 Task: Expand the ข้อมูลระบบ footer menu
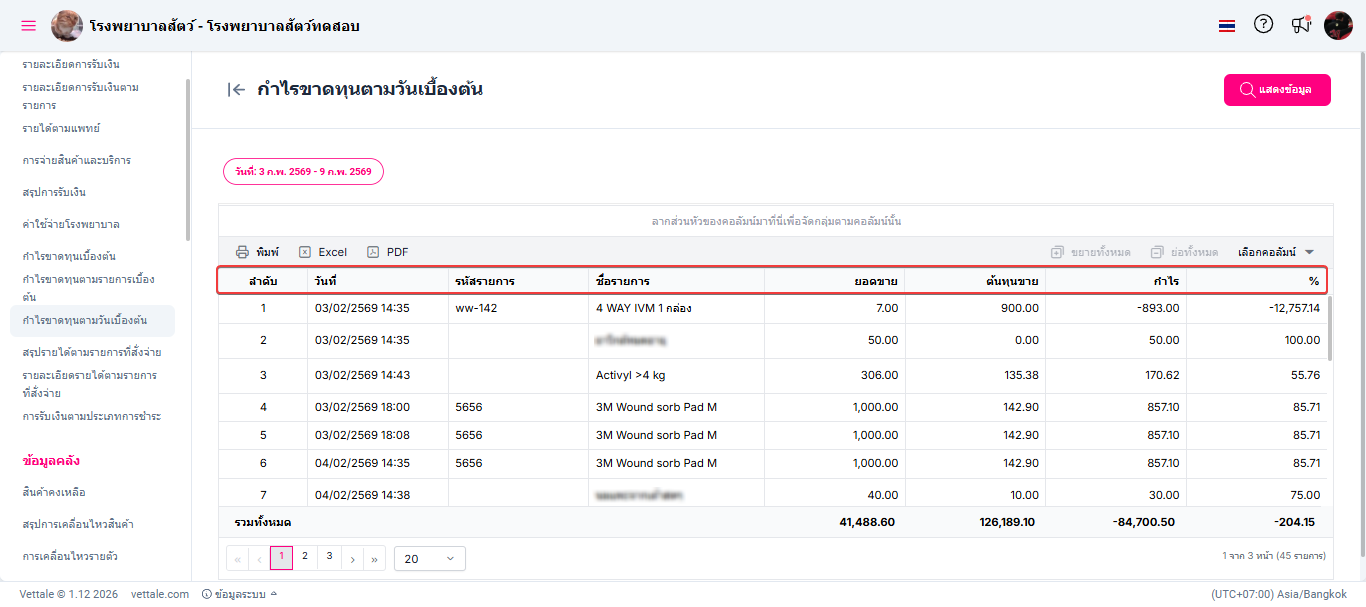[239, 594]
